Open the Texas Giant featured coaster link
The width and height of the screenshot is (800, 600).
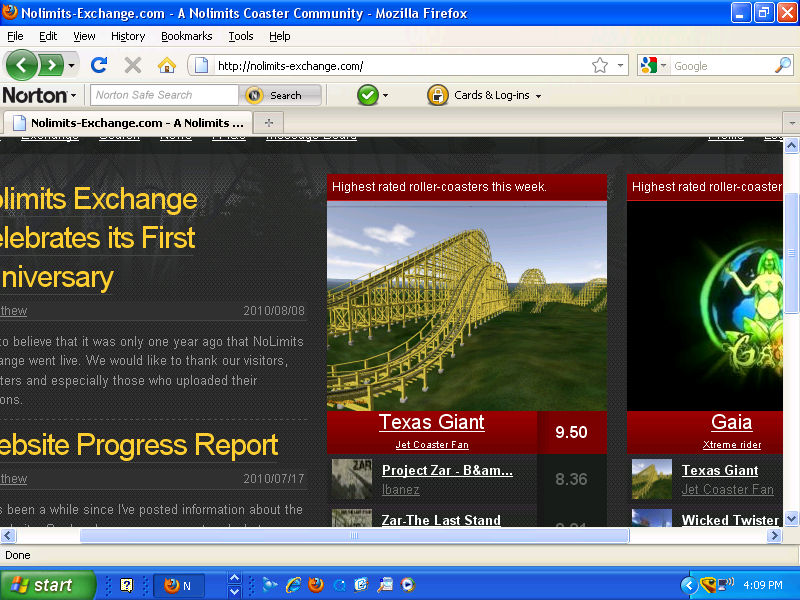click(x=432, y=422)
